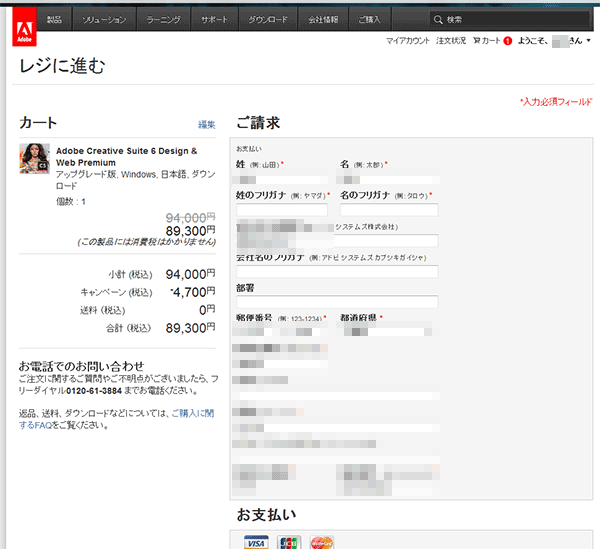Open the 都道府県 dropdown
This screenshot has width=600, height=549.
(x=388, y=331)
